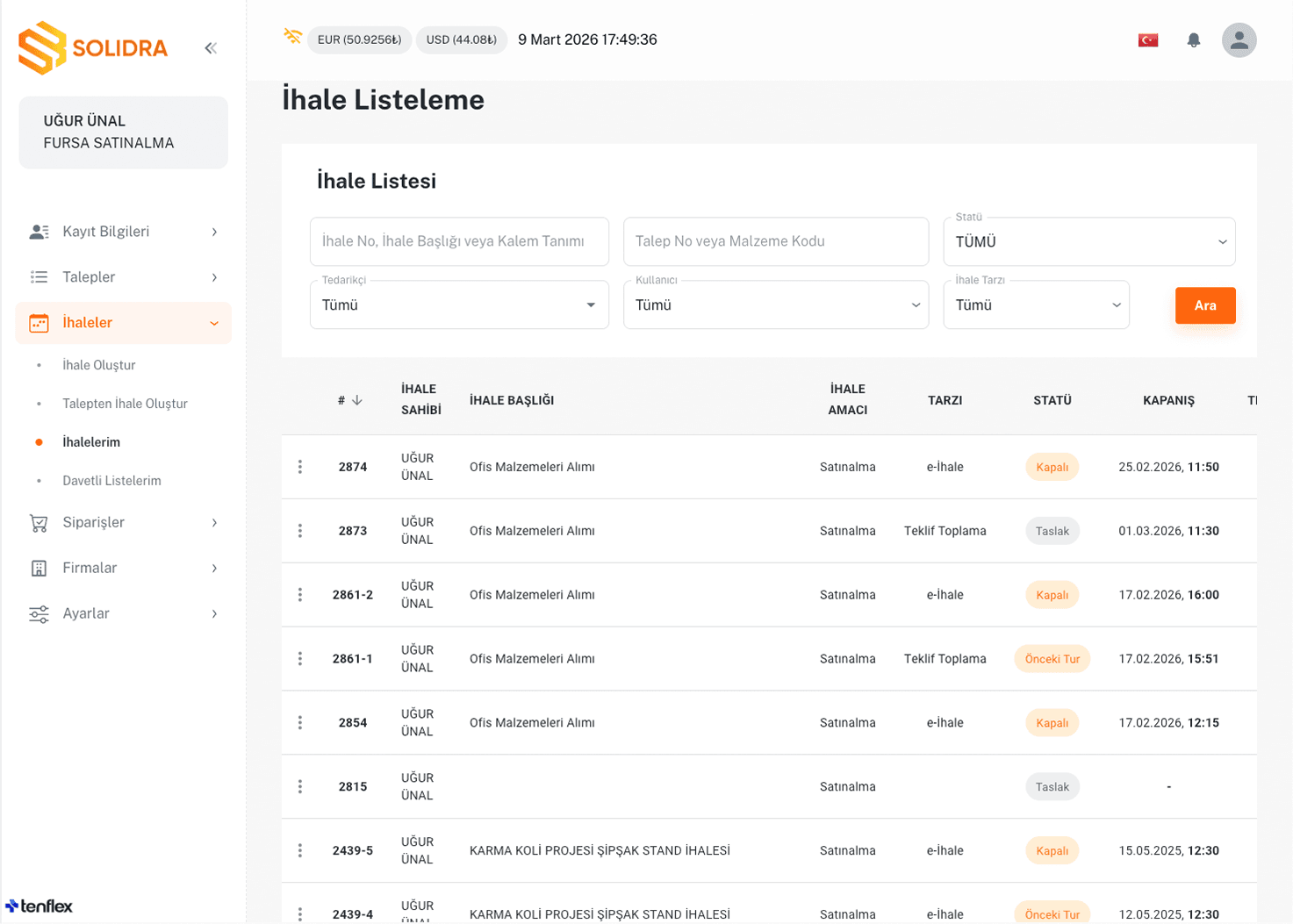Sort by number column arrow

pos(357,400)
